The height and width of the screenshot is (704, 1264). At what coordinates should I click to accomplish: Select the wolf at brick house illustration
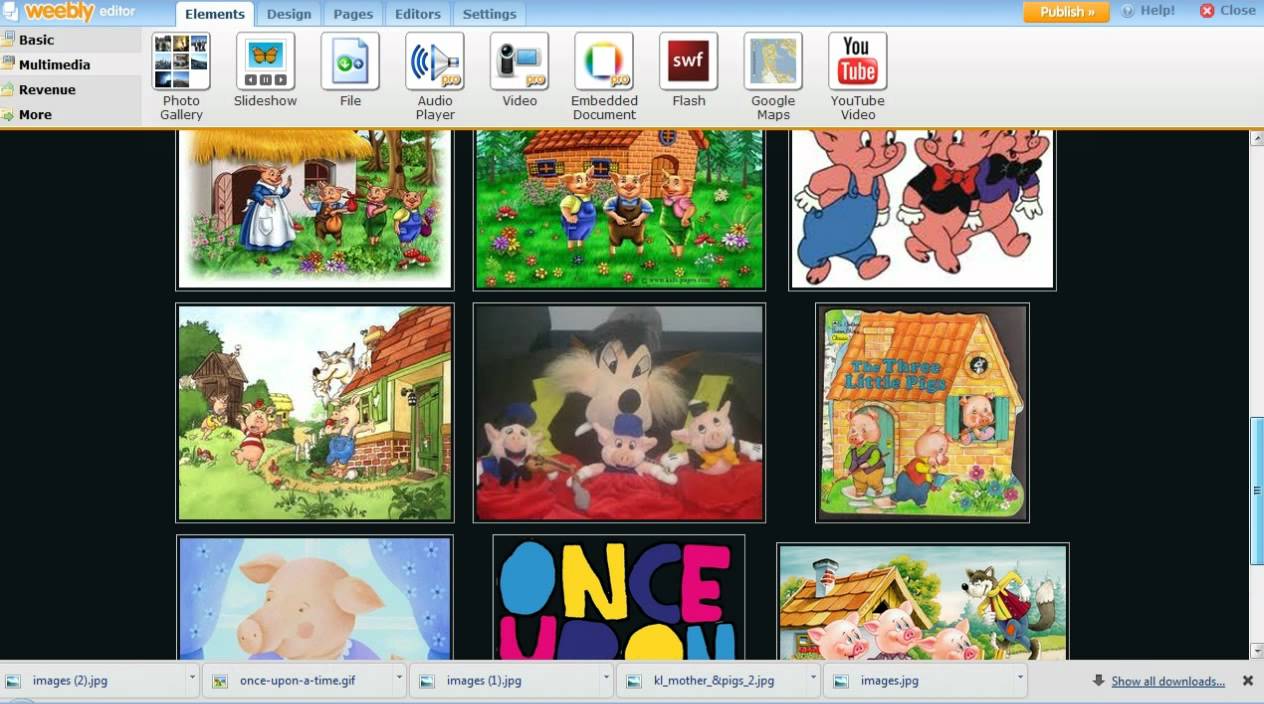[x=315, y=413]
